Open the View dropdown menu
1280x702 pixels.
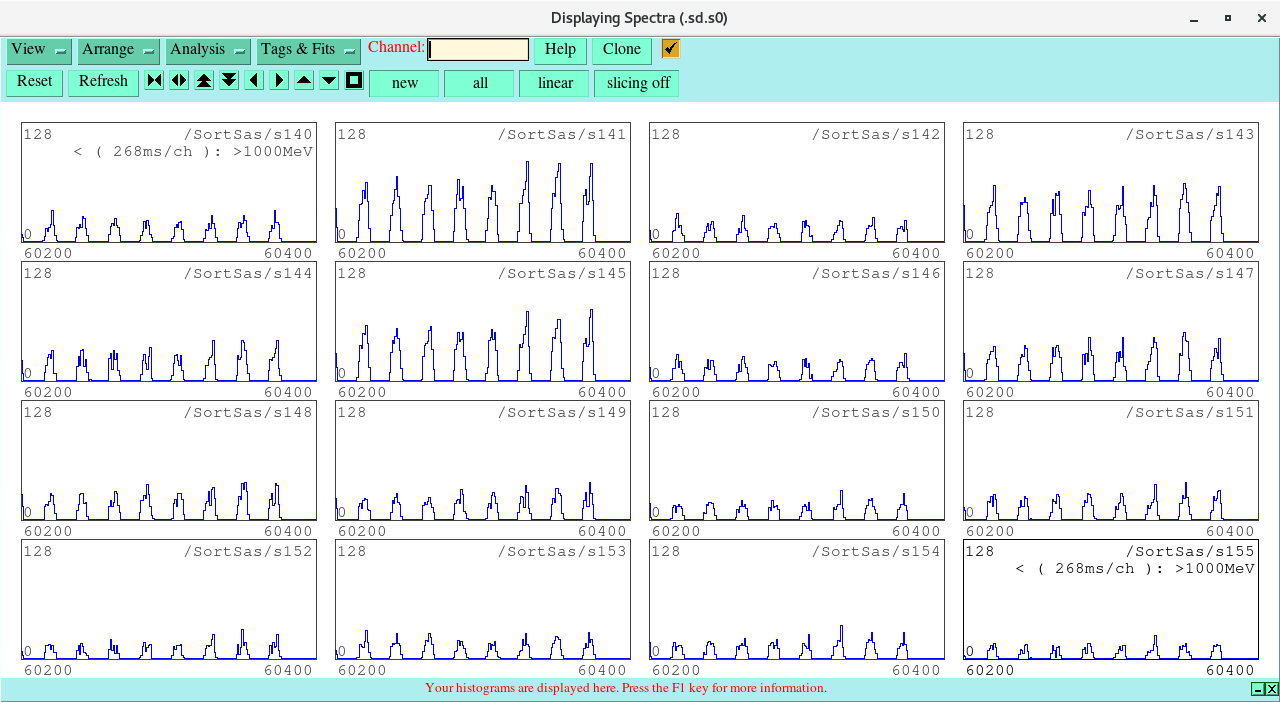tap(39, 50)
